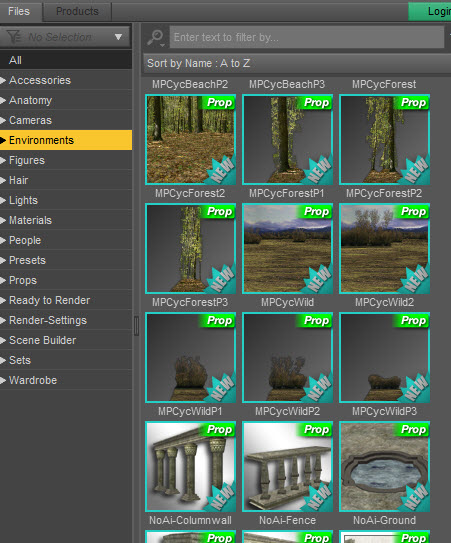
Task: Select the MPCycForestP2 prop thumbnail
Action: (x=384, y=140)
